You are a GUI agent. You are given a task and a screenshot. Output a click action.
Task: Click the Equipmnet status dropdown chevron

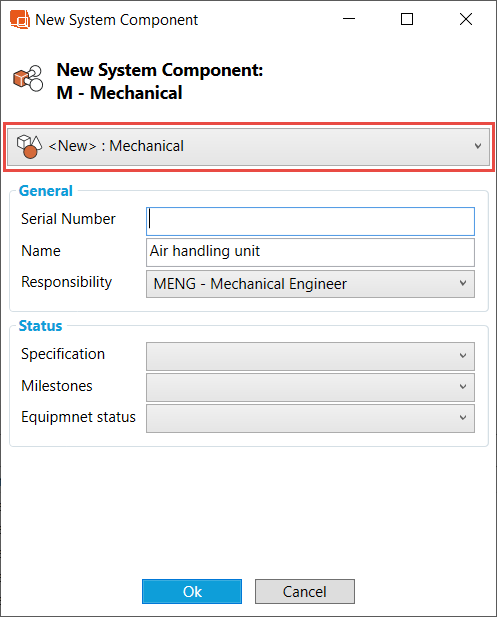(463, 417)
